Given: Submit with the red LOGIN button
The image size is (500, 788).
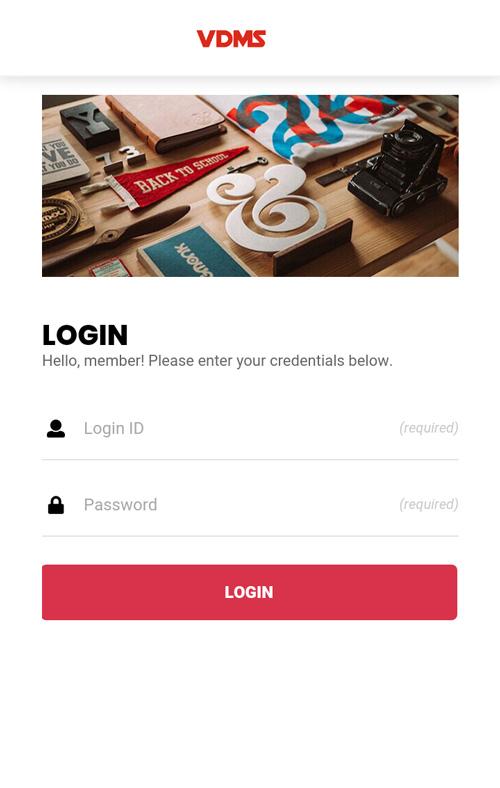Looking at the screenshot, I should (250, 592).
